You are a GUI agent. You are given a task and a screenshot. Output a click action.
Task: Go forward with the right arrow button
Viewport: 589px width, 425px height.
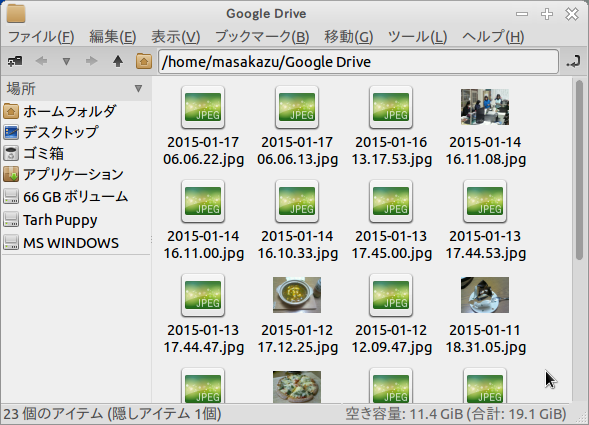(x=91, y=61)
